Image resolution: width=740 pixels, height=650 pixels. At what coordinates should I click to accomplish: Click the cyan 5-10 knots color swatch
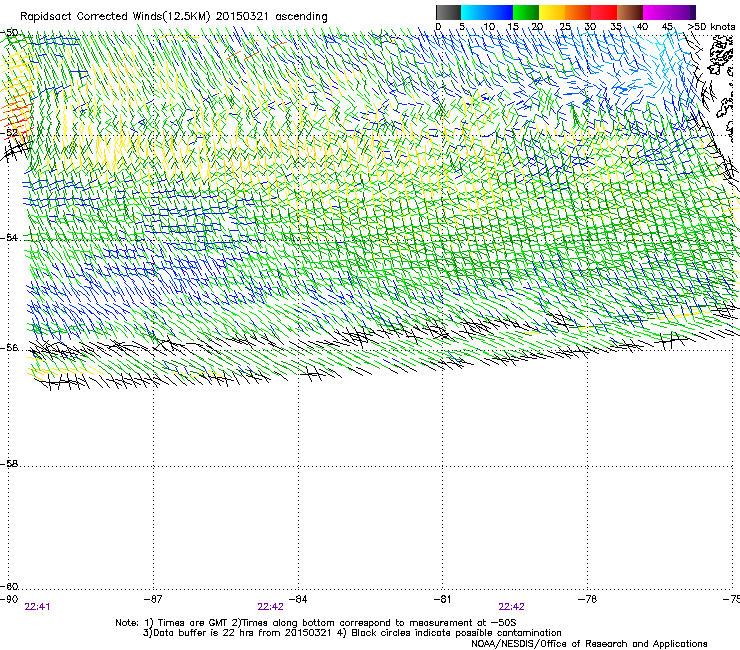coord(473,12)
